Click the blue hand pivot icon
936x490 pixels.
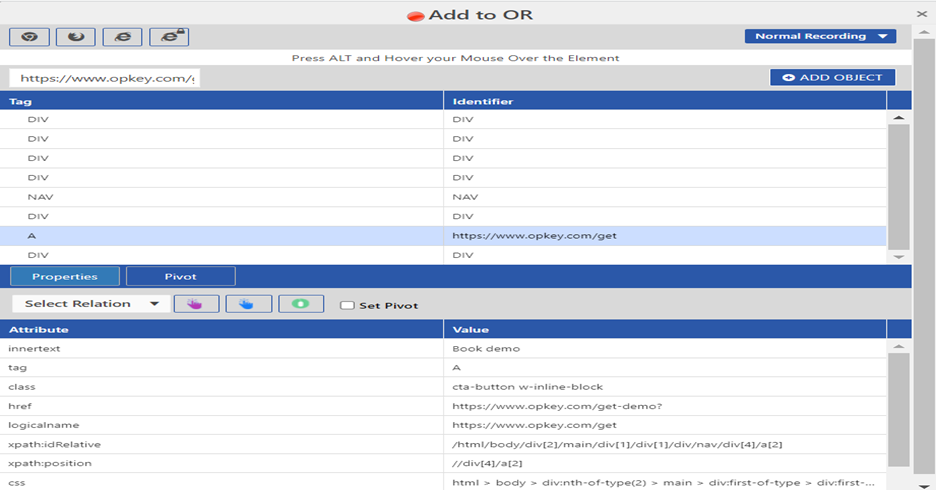248,304
